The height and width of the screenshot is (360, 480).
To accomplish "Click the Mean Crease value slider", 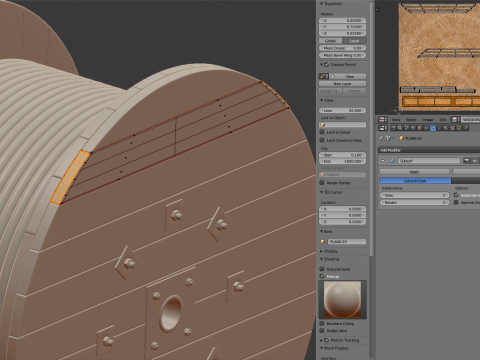I will click(342, 48).
